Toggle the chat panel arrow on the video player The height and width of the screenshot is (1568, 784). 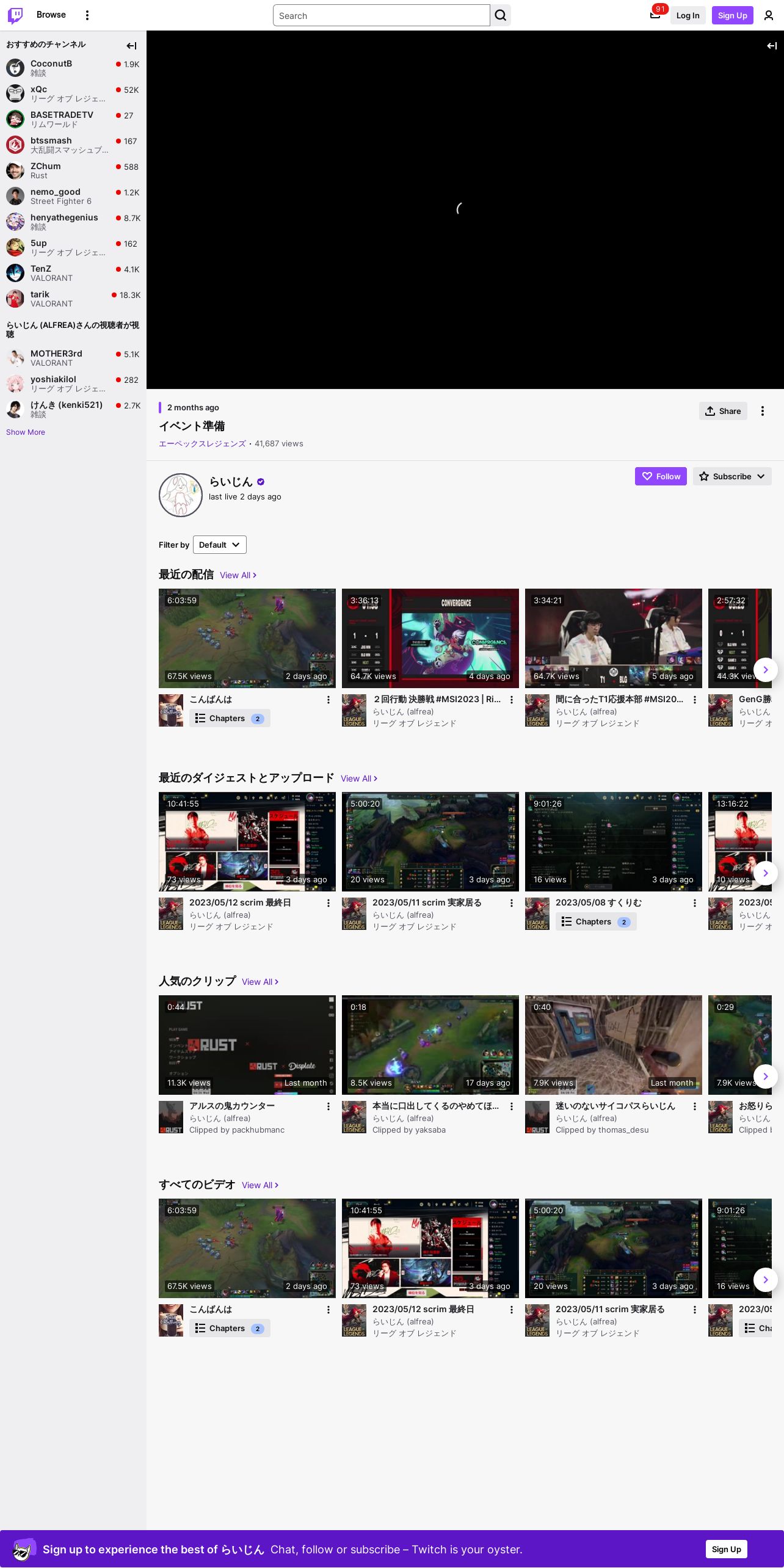[772, 46]
